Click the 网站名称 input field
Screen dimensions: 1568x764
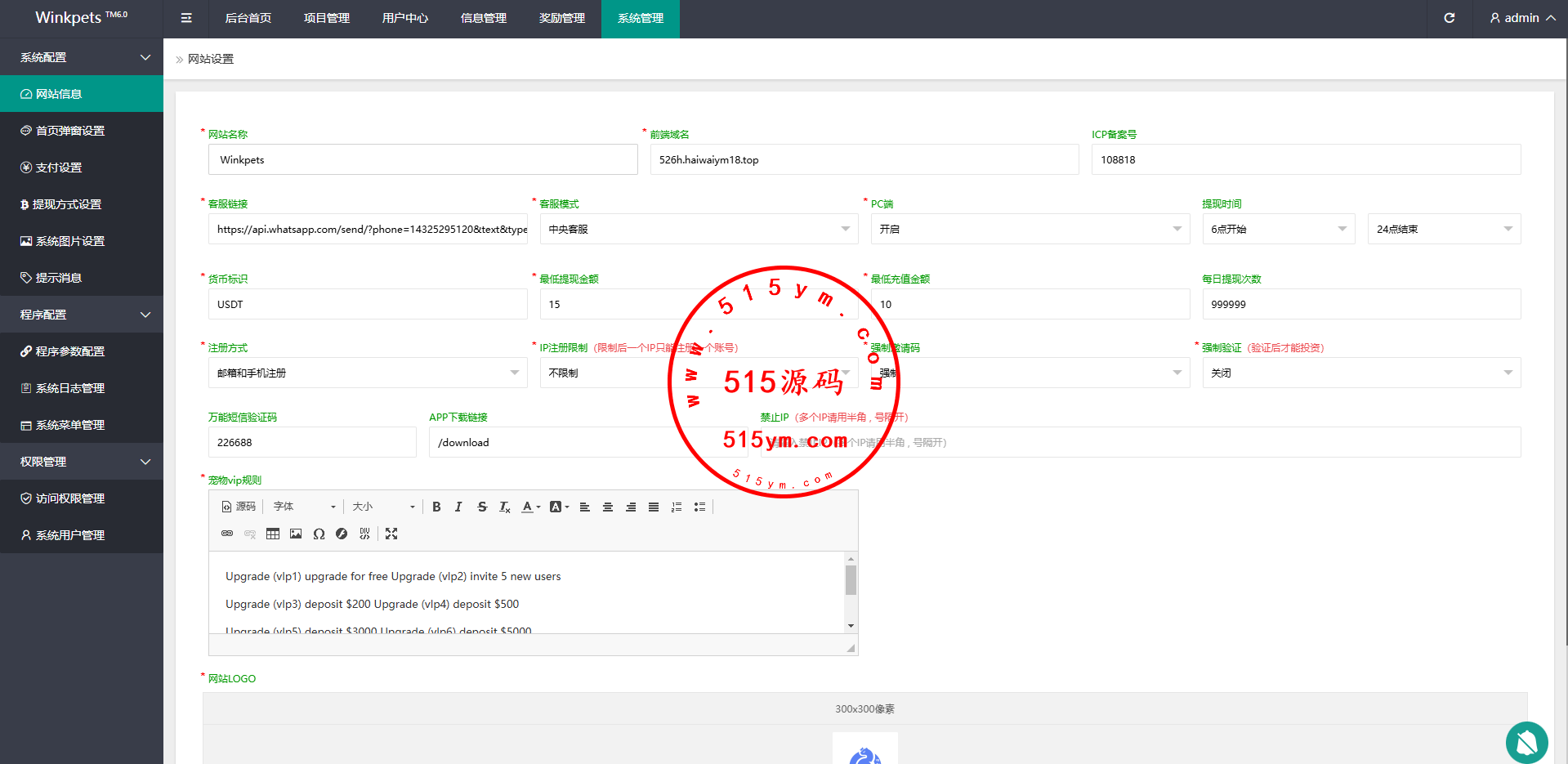(x=422, y=159)
